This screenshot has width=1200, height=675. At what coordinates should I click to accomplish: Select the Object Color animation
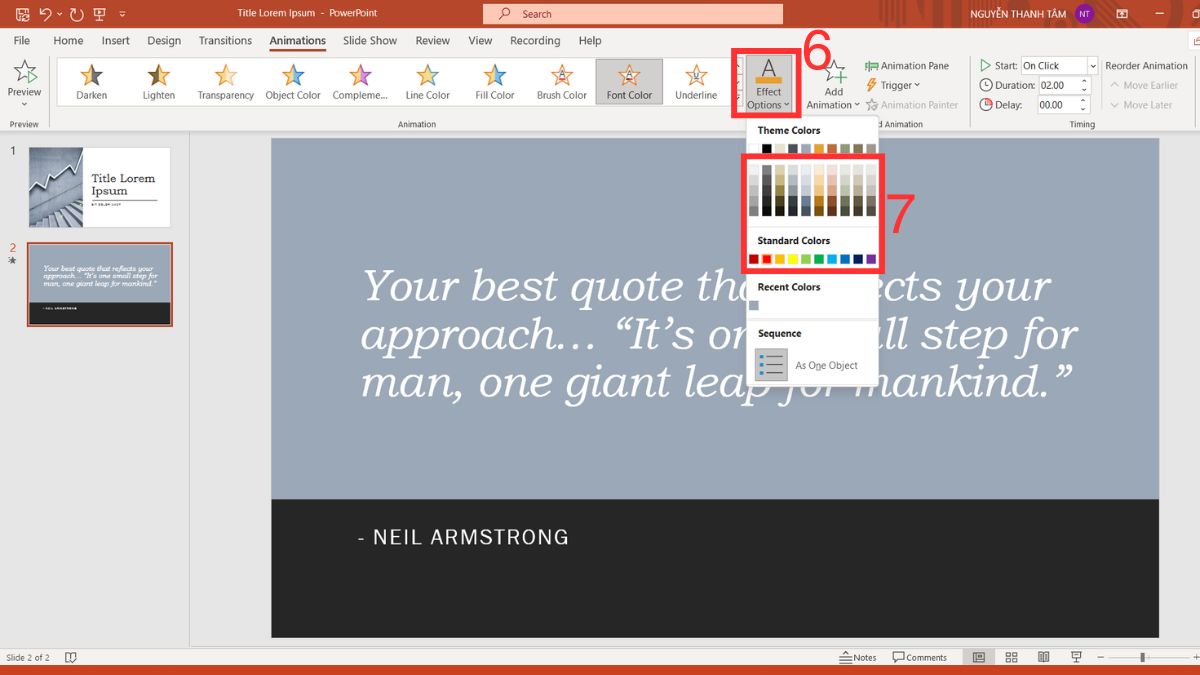293,80
